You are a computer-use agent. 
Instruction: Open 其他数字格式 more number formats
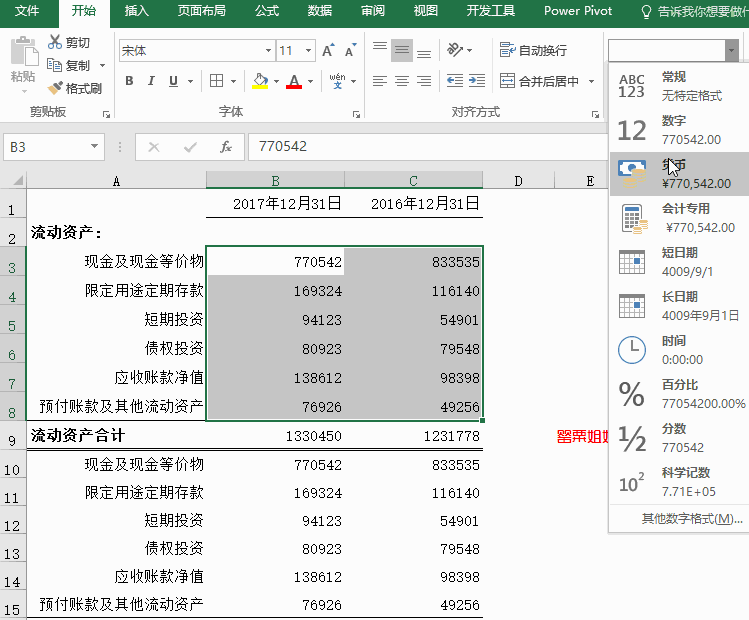pos(692,518)
